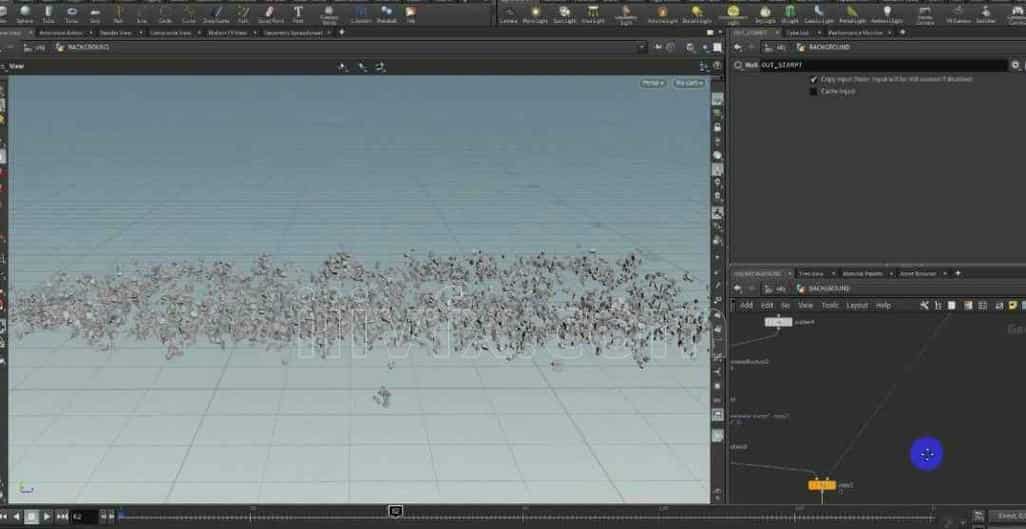Add a Distant Light from the shelf

696,13
